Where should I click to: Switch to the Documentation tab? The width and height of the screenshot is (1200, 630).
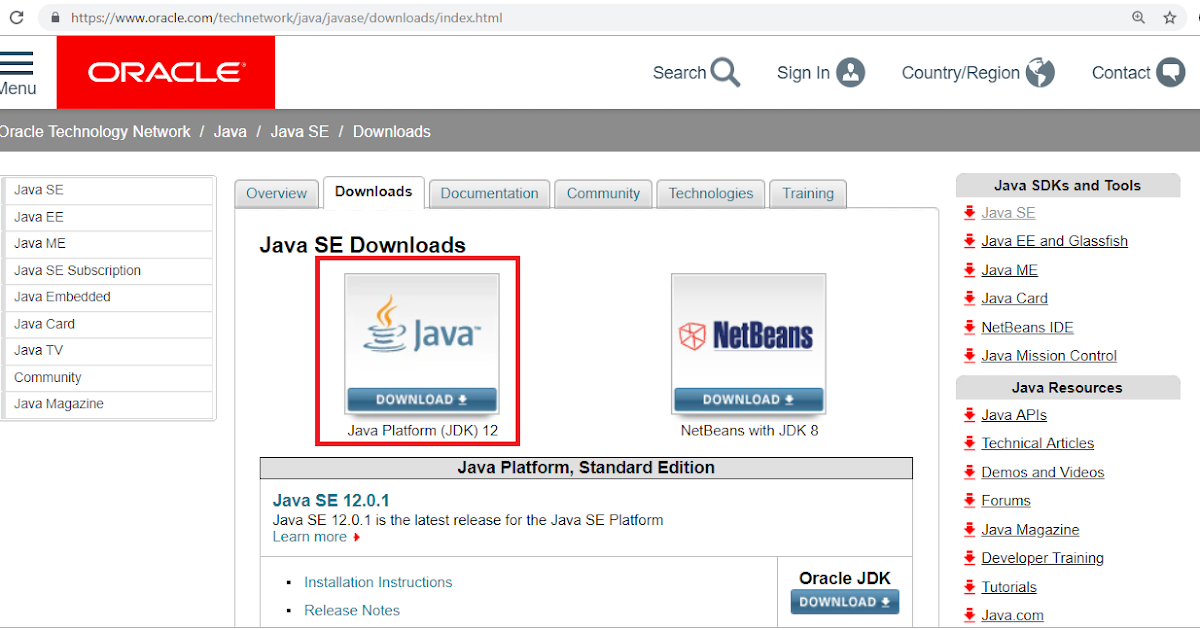(x=489, y=193)
